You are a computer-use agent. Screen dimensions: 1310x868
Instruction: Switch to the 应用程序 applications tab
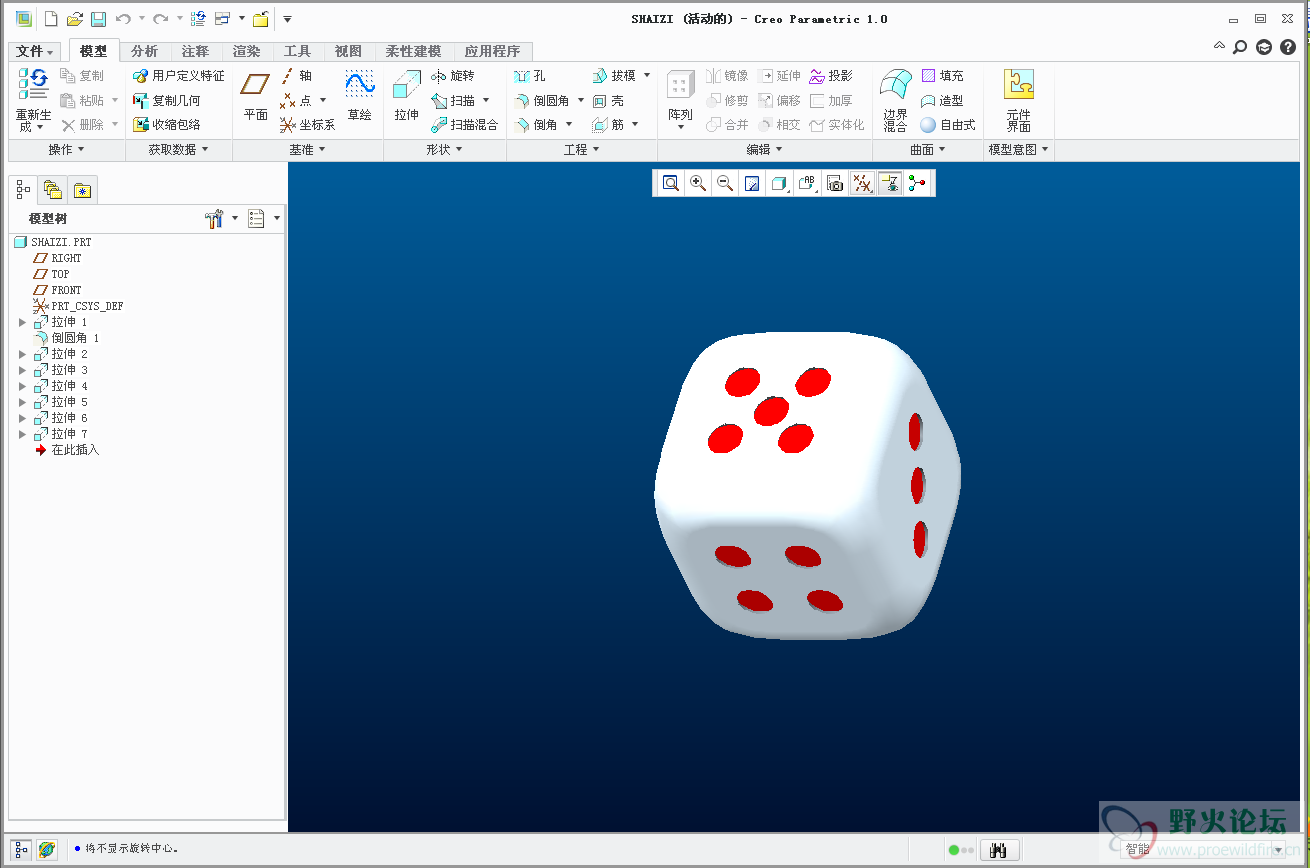492,51
